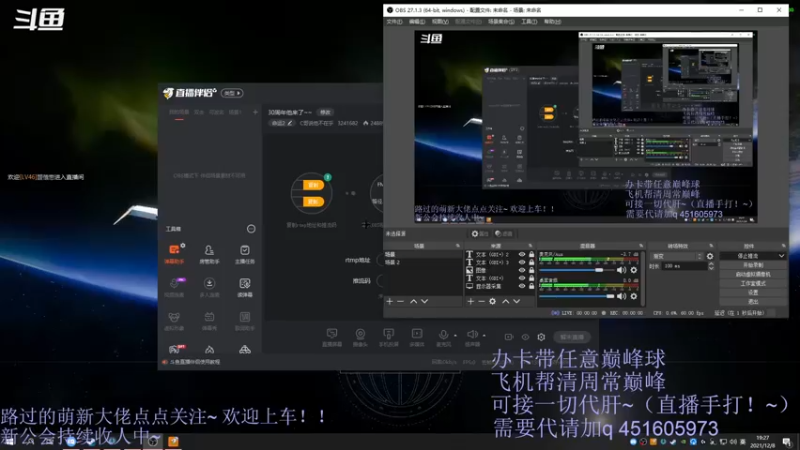Add a scene in OBS scenes panel
This screenshot has height=450, width=800.
click(x=390, y=302)
